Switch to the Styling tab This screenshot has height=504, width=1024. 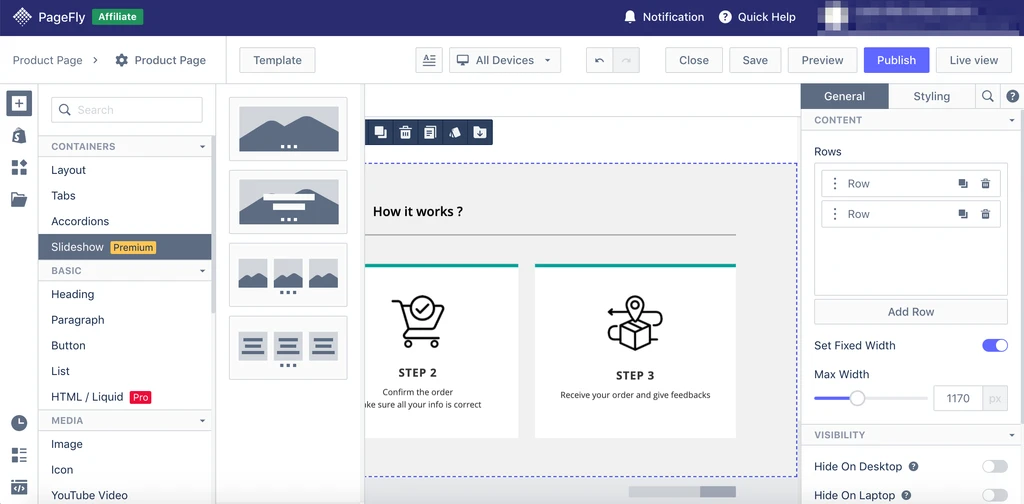[931, 96]
